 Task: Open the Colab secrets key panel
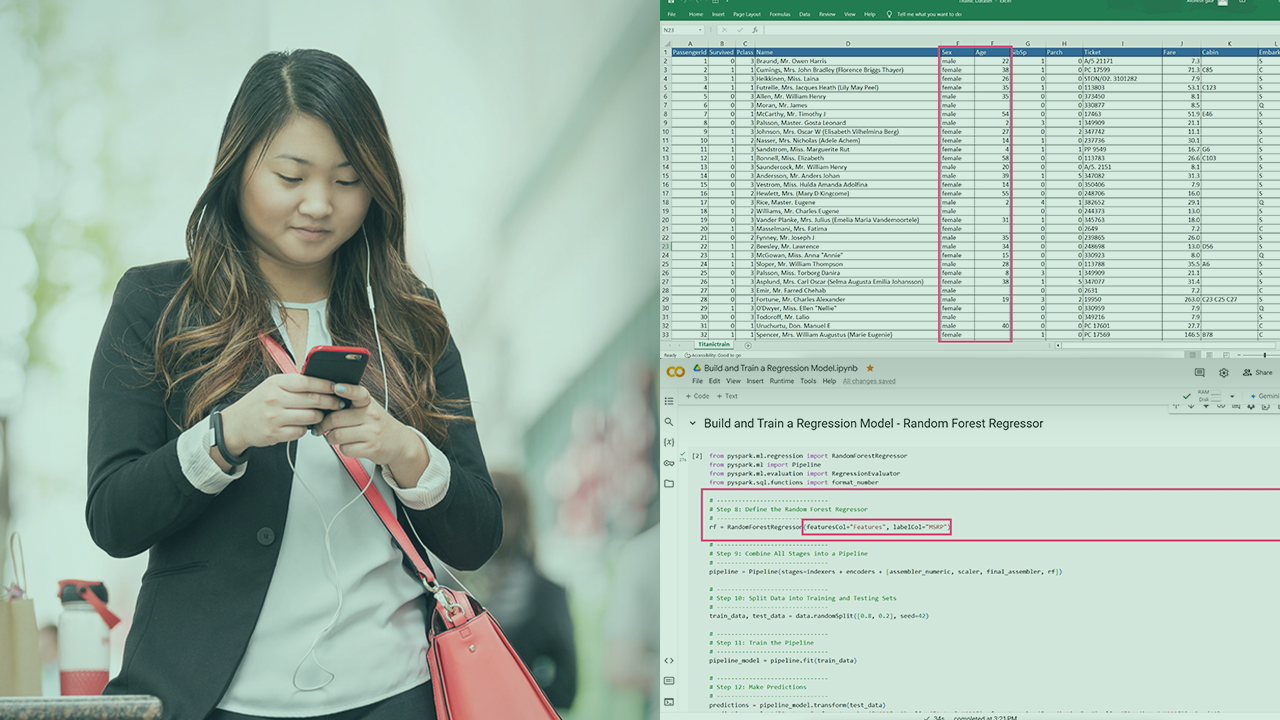669,463
